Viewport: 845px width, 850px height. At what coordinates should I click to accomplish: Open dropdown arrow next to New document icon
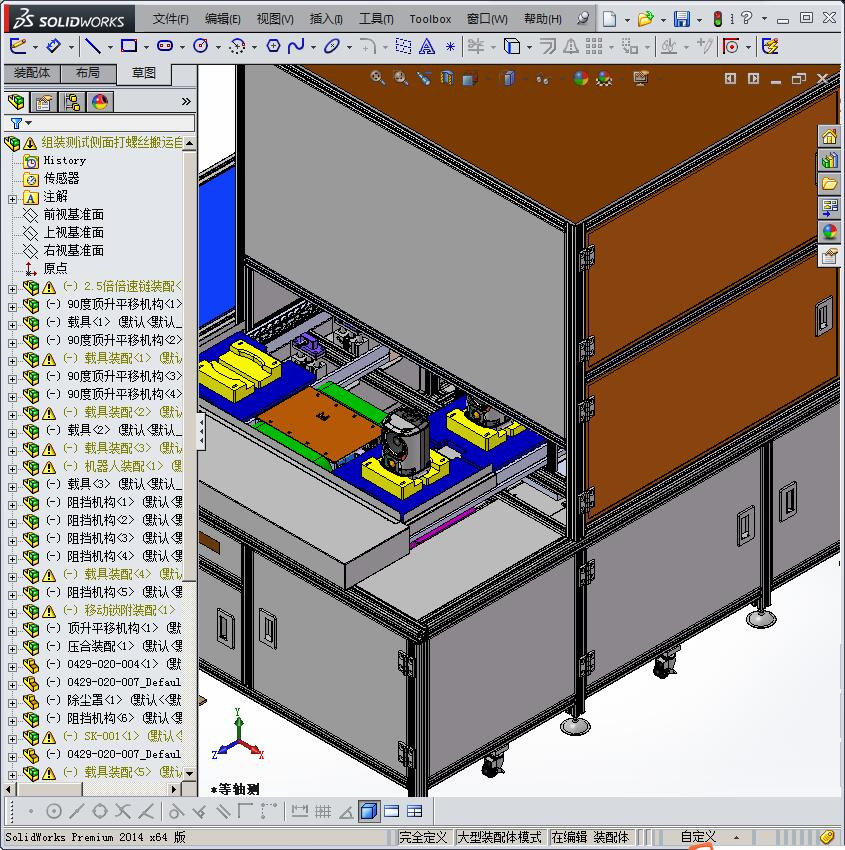point(627,20)
